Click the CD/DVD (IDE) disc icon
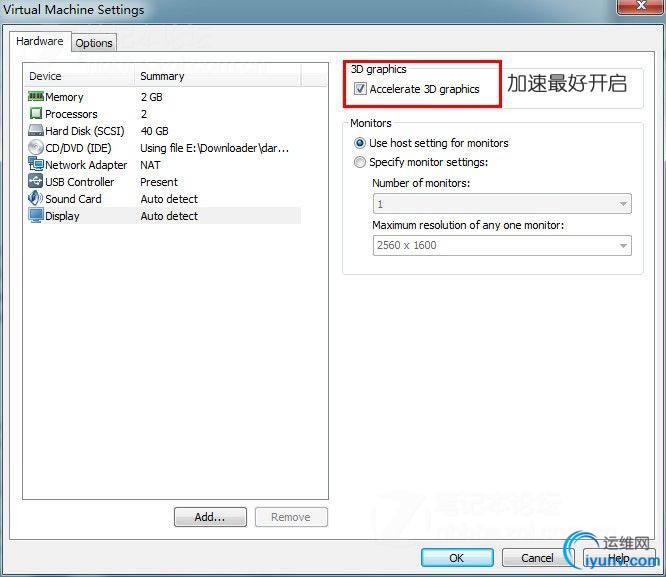This screenshot has width=666, height=577. 36,147
